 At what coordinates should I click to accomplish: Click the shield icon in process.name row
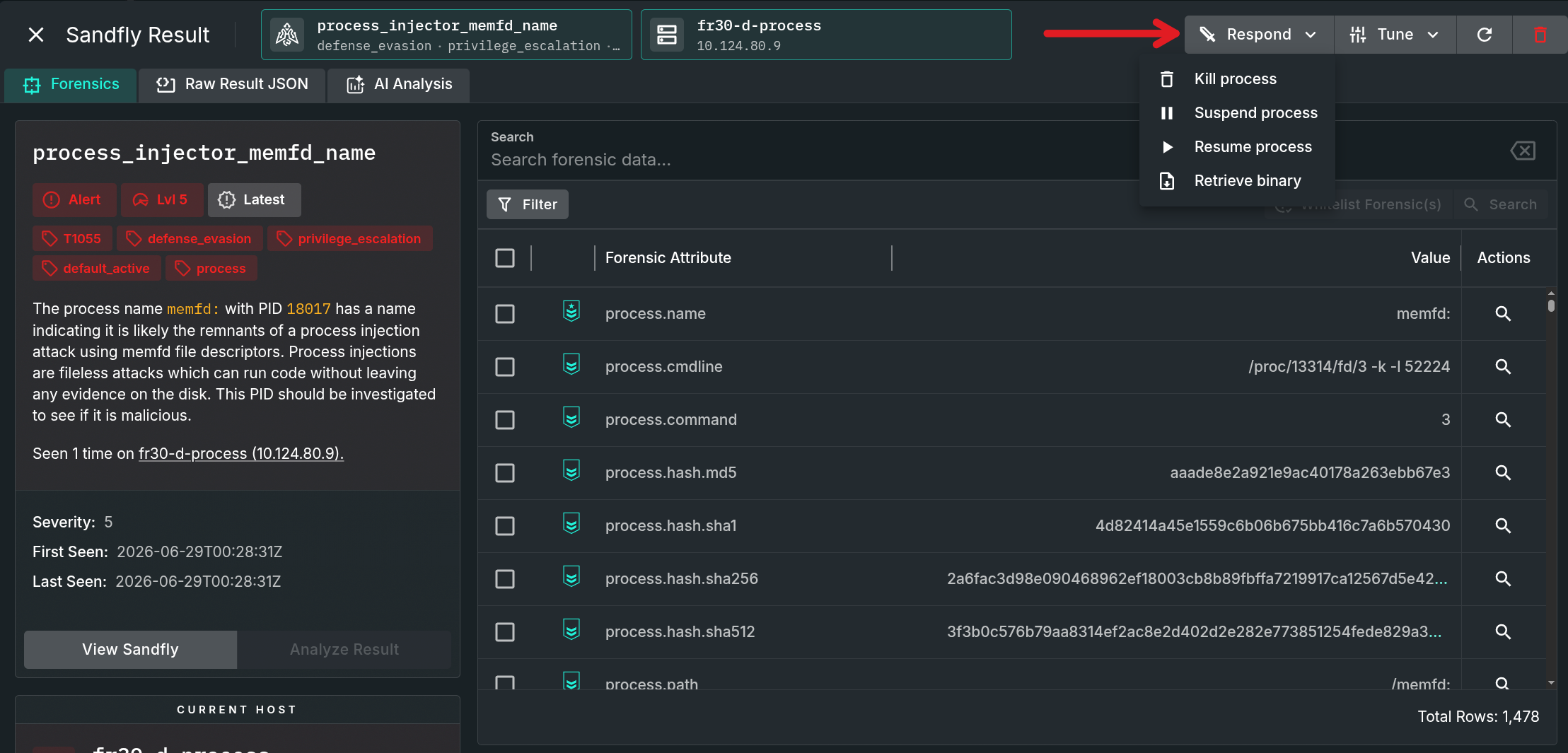571,311
